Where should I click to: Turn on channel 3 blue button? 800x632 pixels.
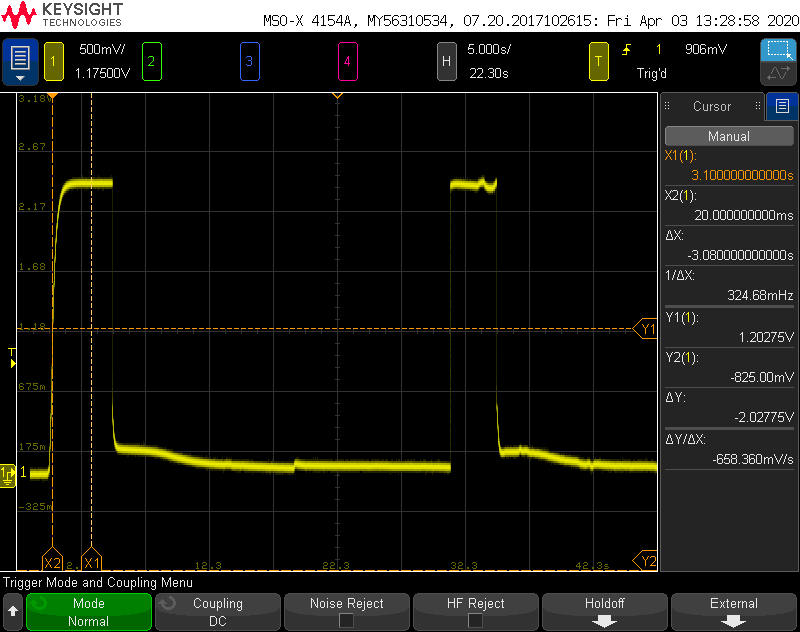tap(249, 62)
